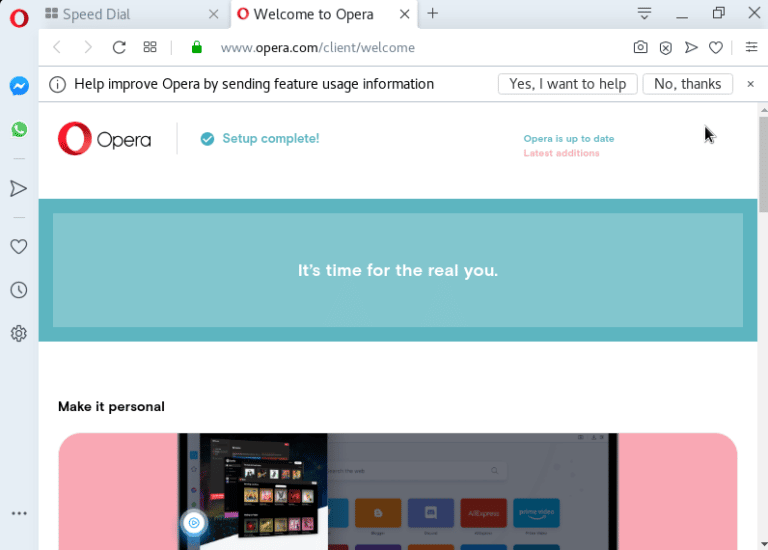Image resolution: width=768 pixels, height=550 pixels.
Task: Go forward to the next page
Action: pos(88,48)
